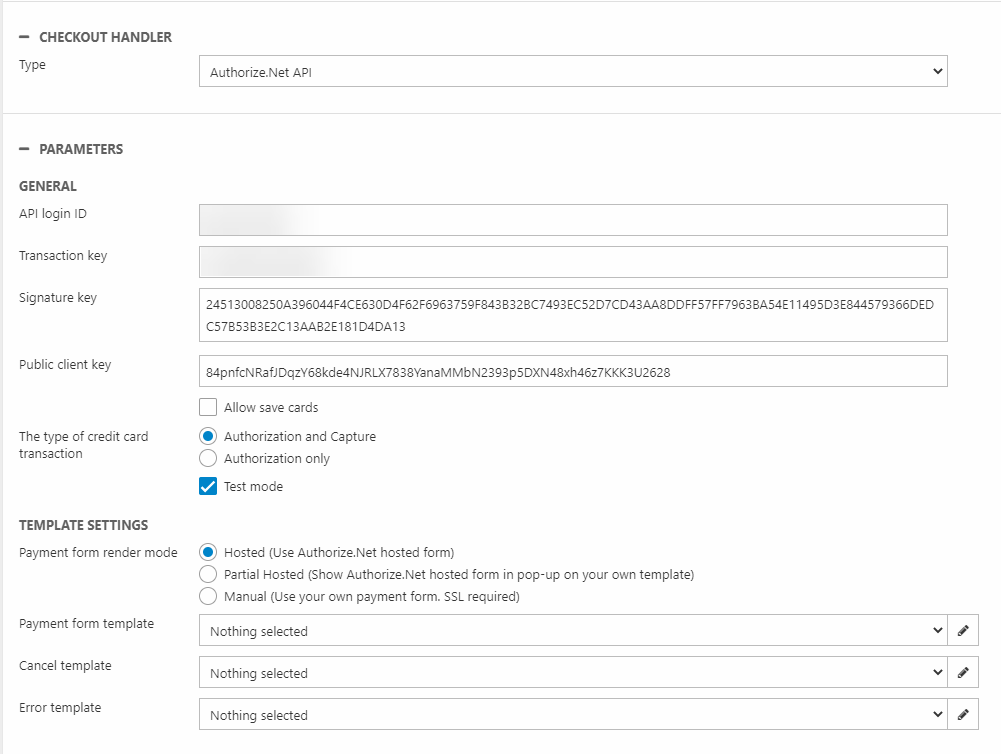The height and width of the screenshot is (754, 1001).
Task: Click pencil edit icon beside Error template
Action: click(963, 715)
